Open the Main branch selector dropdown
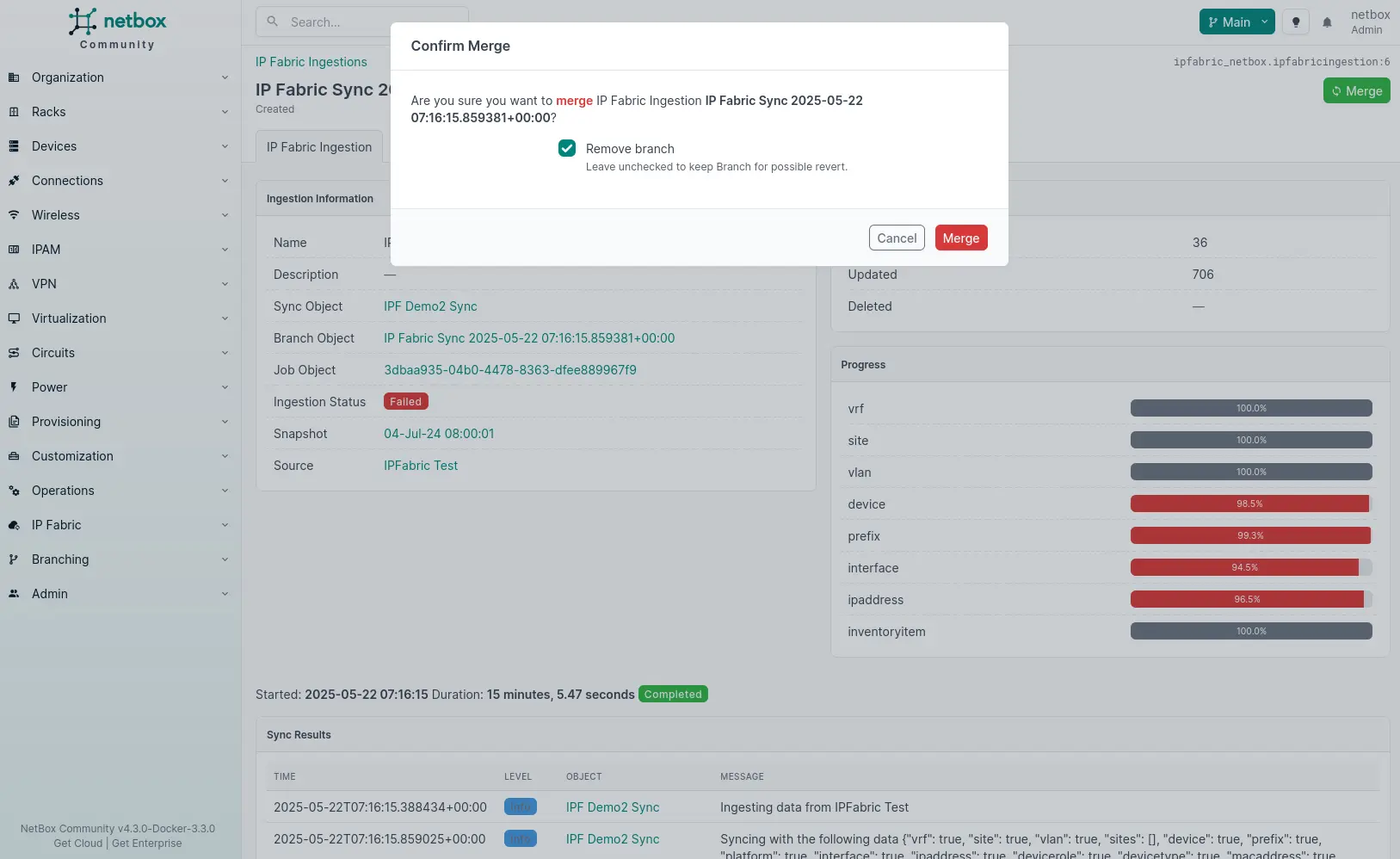This screenshot has height=859, width=1400. click(1237, 22)
